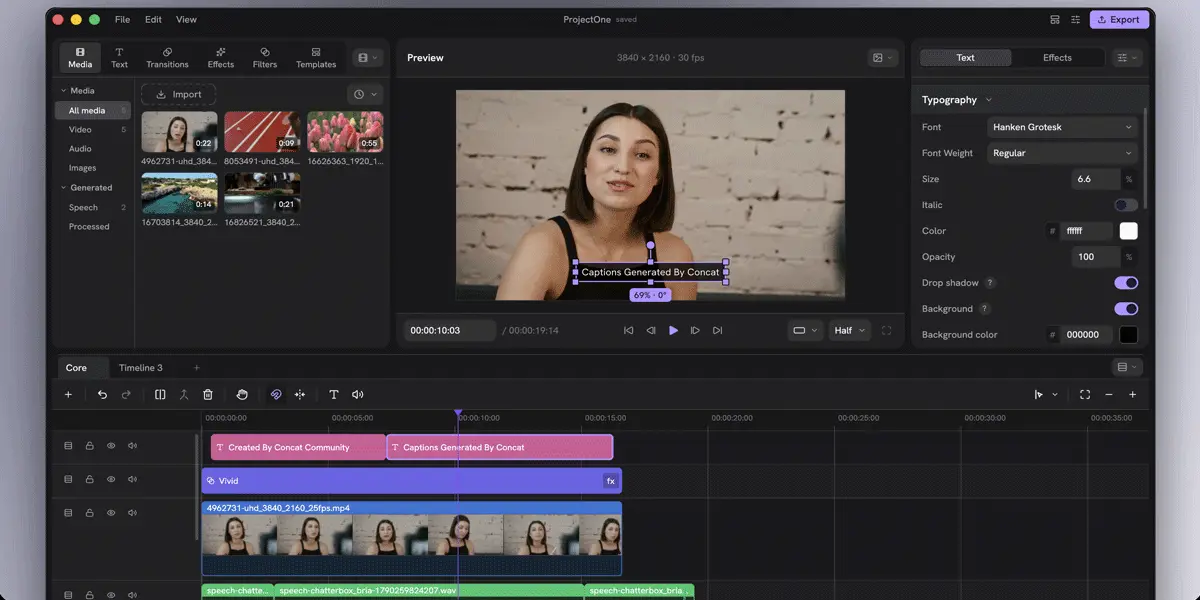Zoom in the timeline with plus icon
Image resolution: width=1200 pixels, height=600 pixels.
click(1133, 395)
